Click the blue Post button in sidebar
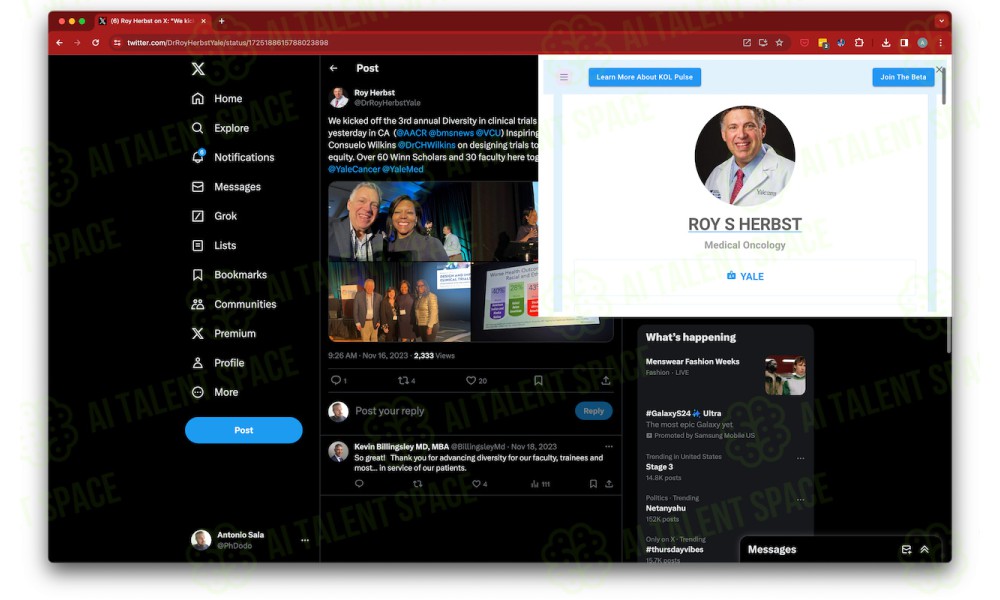The image size is (1000, 600). point(244,430)
